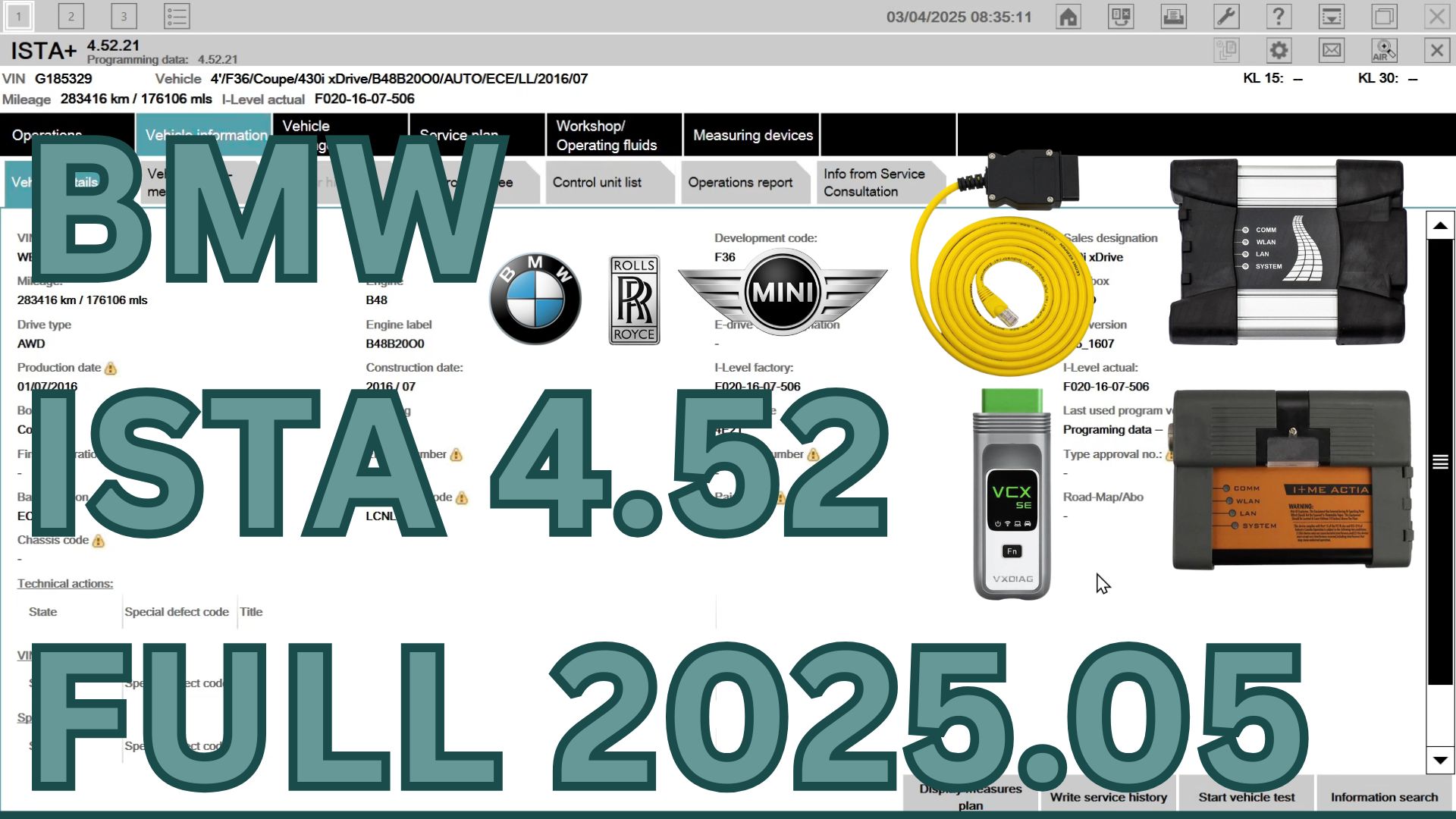Open the settings gear icon
The height and width of the screenshot is (819, 1456).
click(x=1279, y=51)
